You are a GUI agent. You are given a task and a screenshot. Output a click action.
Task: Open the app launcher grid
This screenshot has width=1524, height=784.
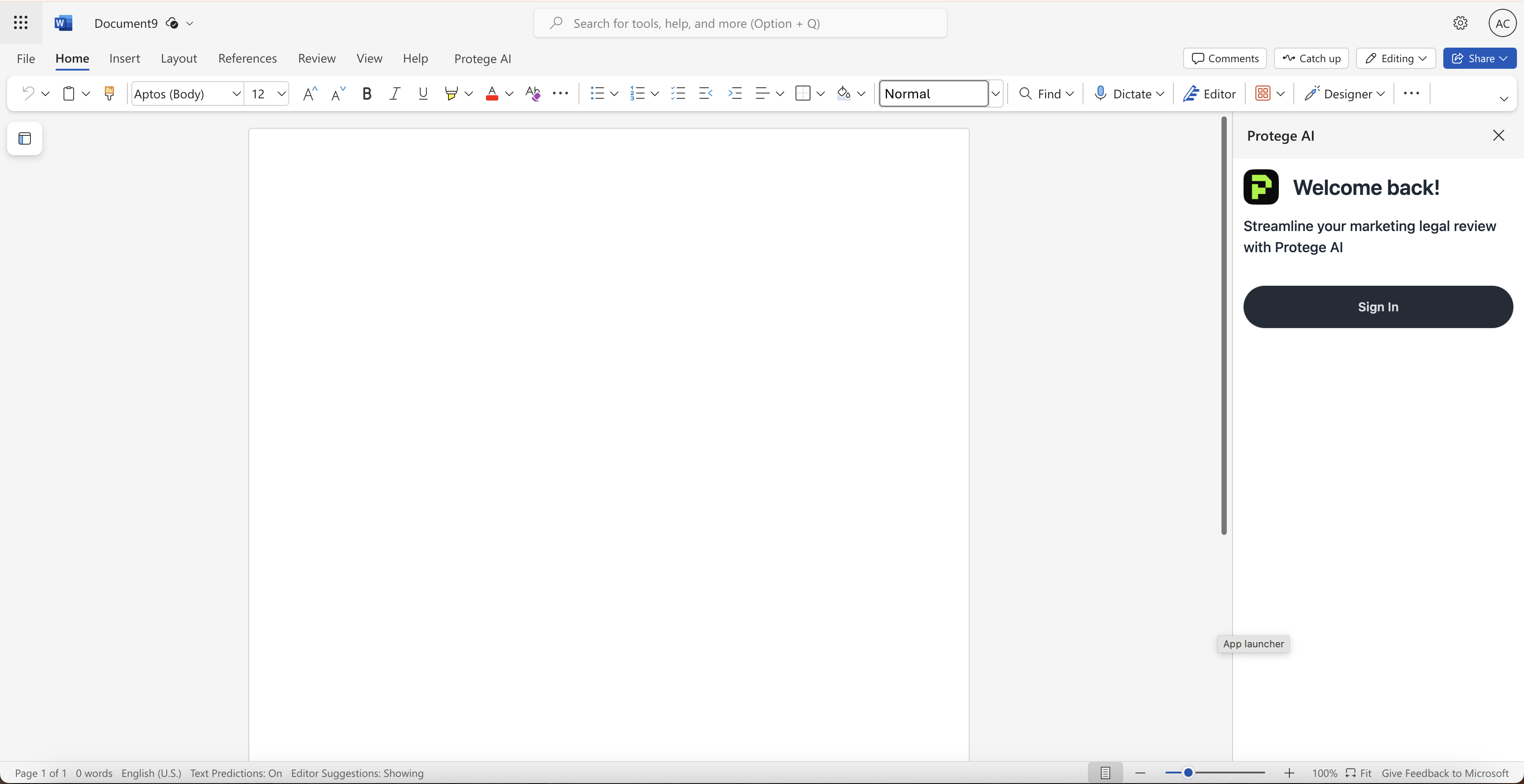click(x=21, y=23)
